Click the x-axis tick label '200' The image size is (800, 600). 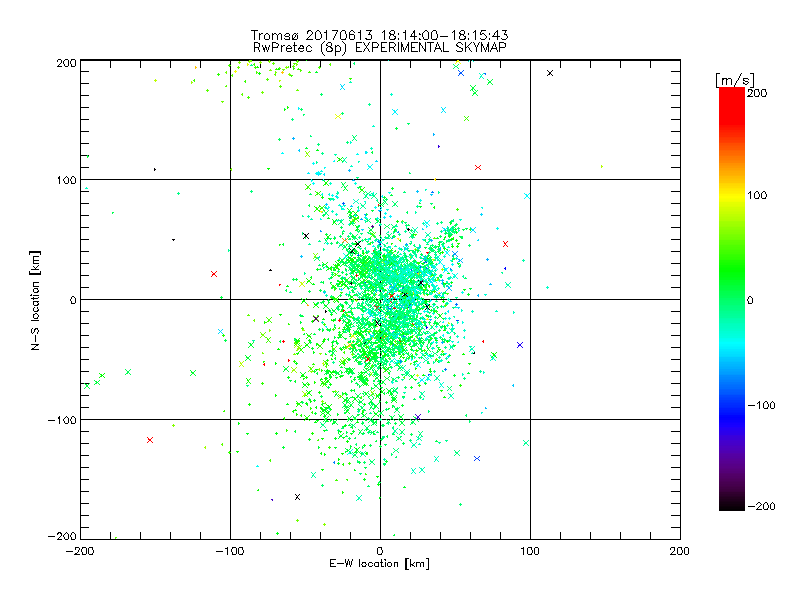click(680, 551)
